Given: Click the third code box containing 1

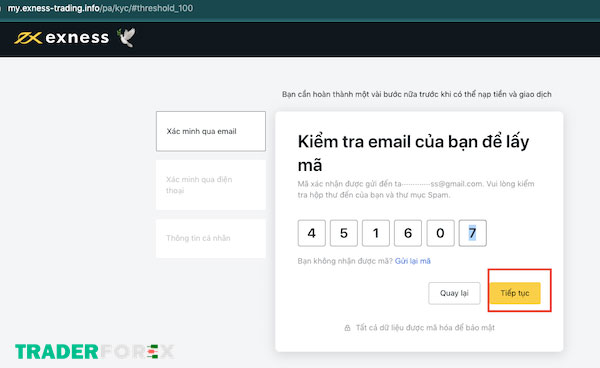Looking at the screenshot, I should pyautogui.click(x=376, y=233).
